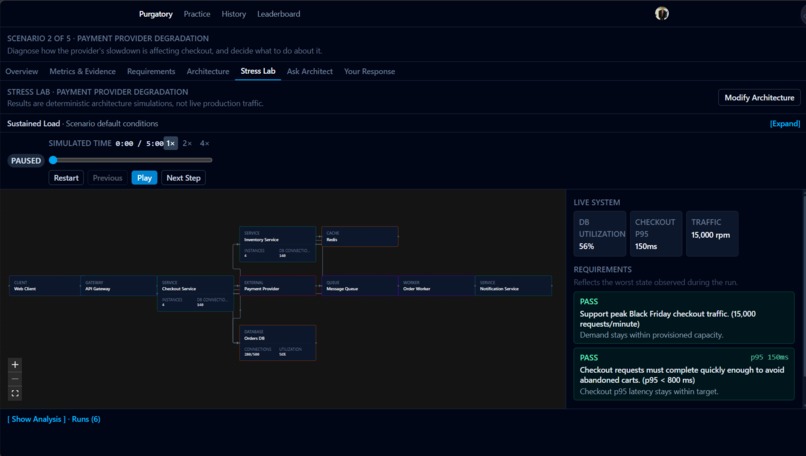This screenshot has height=456, width=806.
Task: Open the user avatar profile icon
Action: [662, 14]
